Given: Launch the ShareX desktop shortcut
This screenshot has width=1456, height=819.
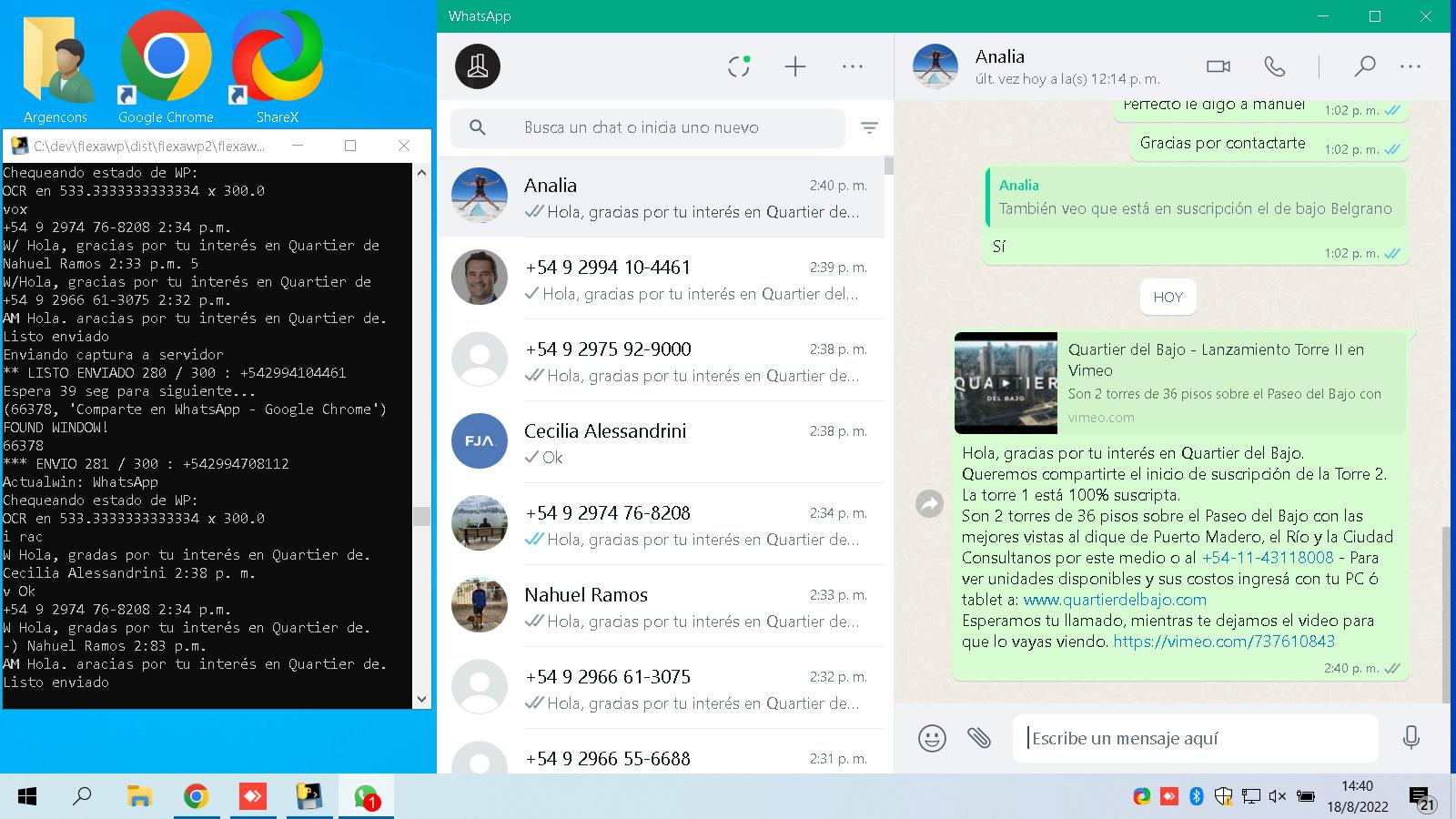Looking at the screenshot, I should 277,68.
